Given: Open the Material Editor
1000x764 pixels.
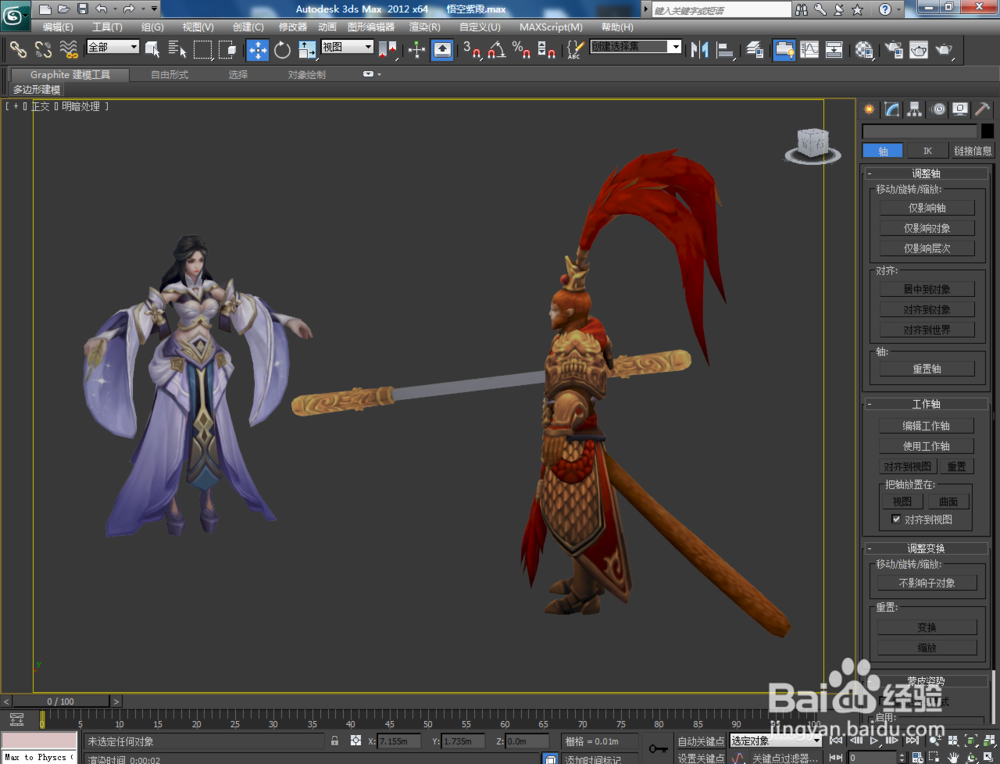Looking at the screenshot, I should click(x=864, y=49).
